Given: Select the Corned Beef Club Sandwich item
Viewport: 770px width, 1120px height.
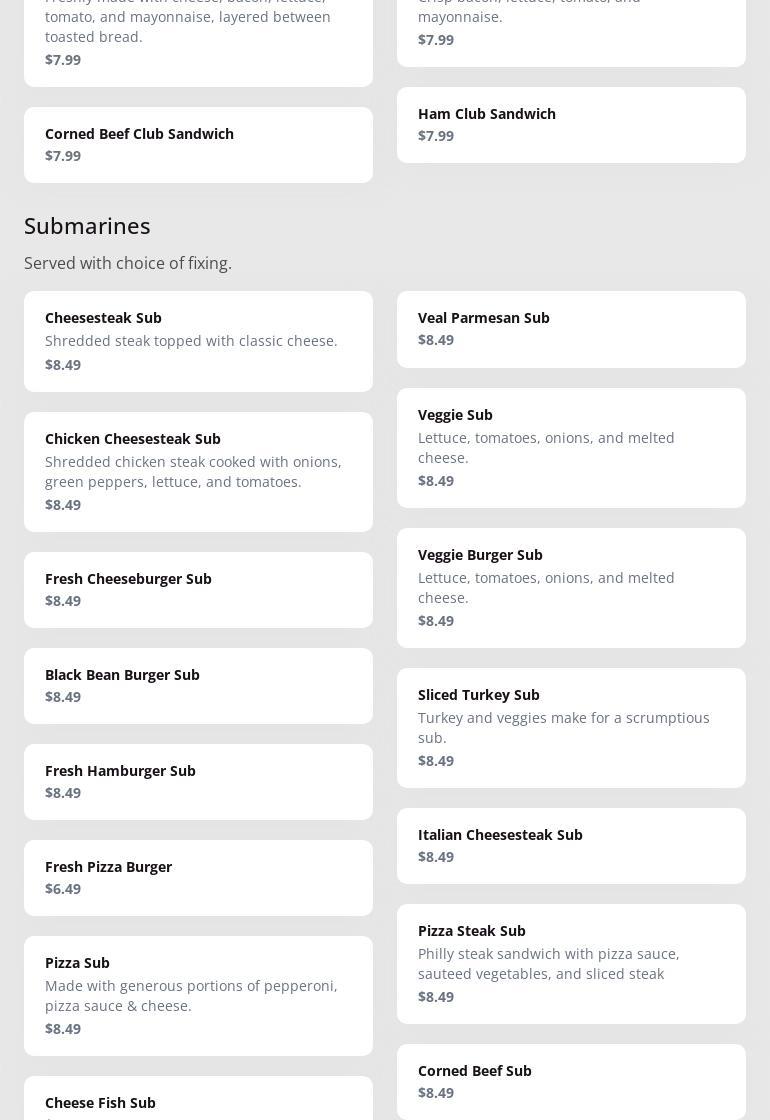Looking at the screenshot, I should point(198,145).
